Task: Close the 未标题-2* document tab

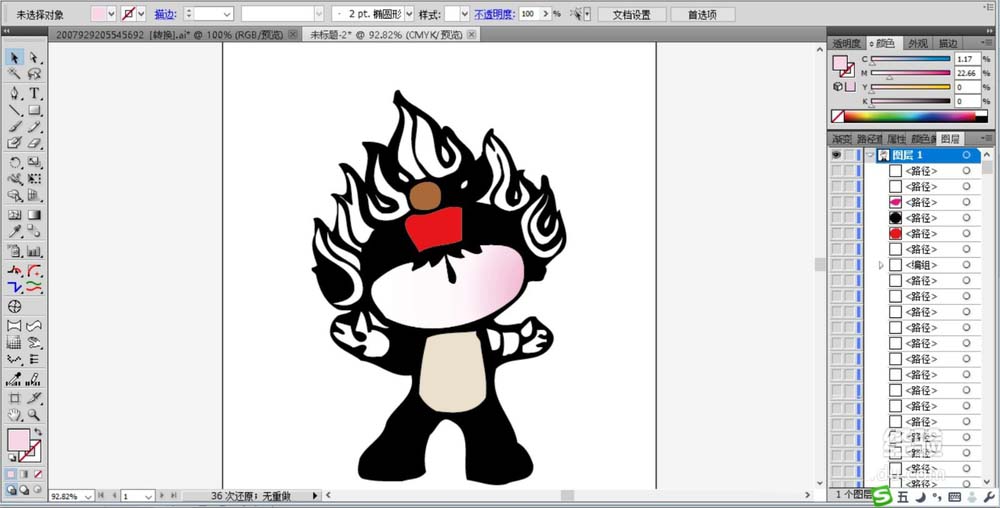Action: point(471,35)
